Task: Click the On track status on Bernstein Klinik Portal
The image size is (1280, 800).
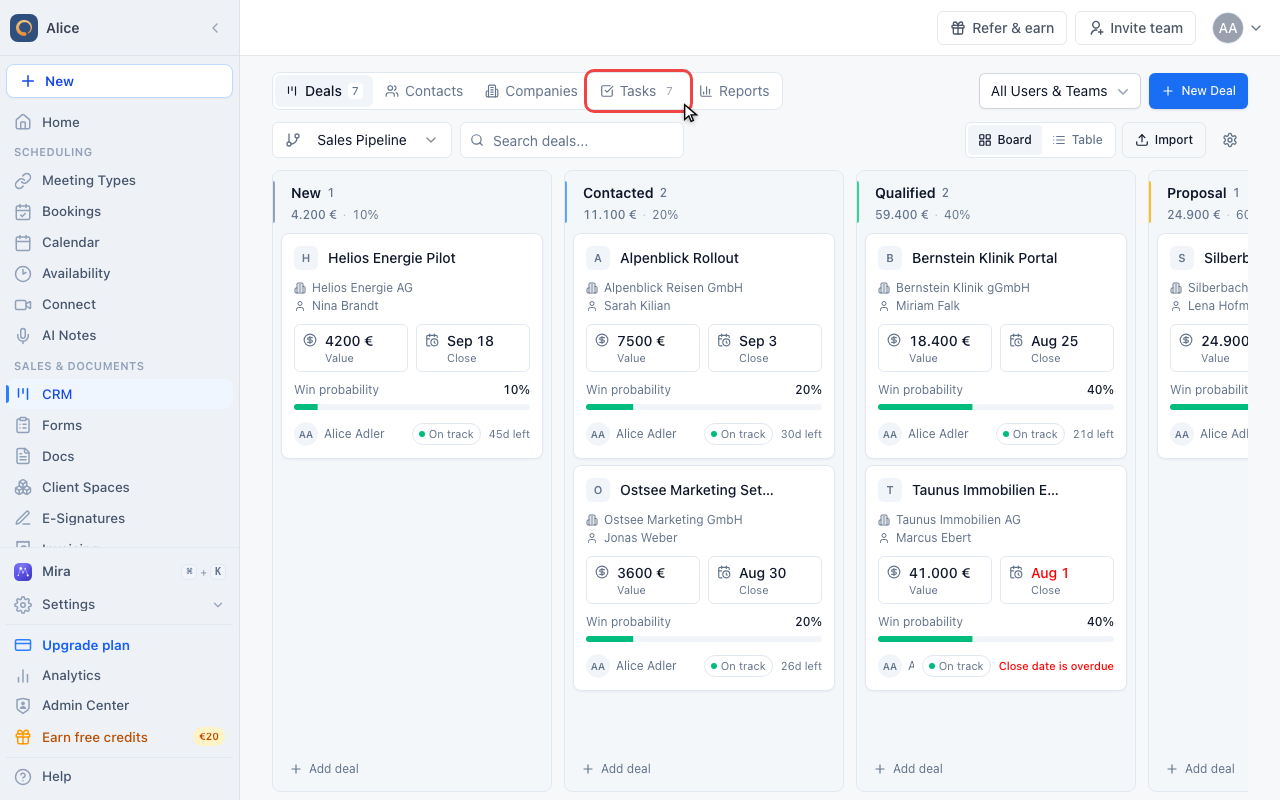Action: (x=1030, y=434)
